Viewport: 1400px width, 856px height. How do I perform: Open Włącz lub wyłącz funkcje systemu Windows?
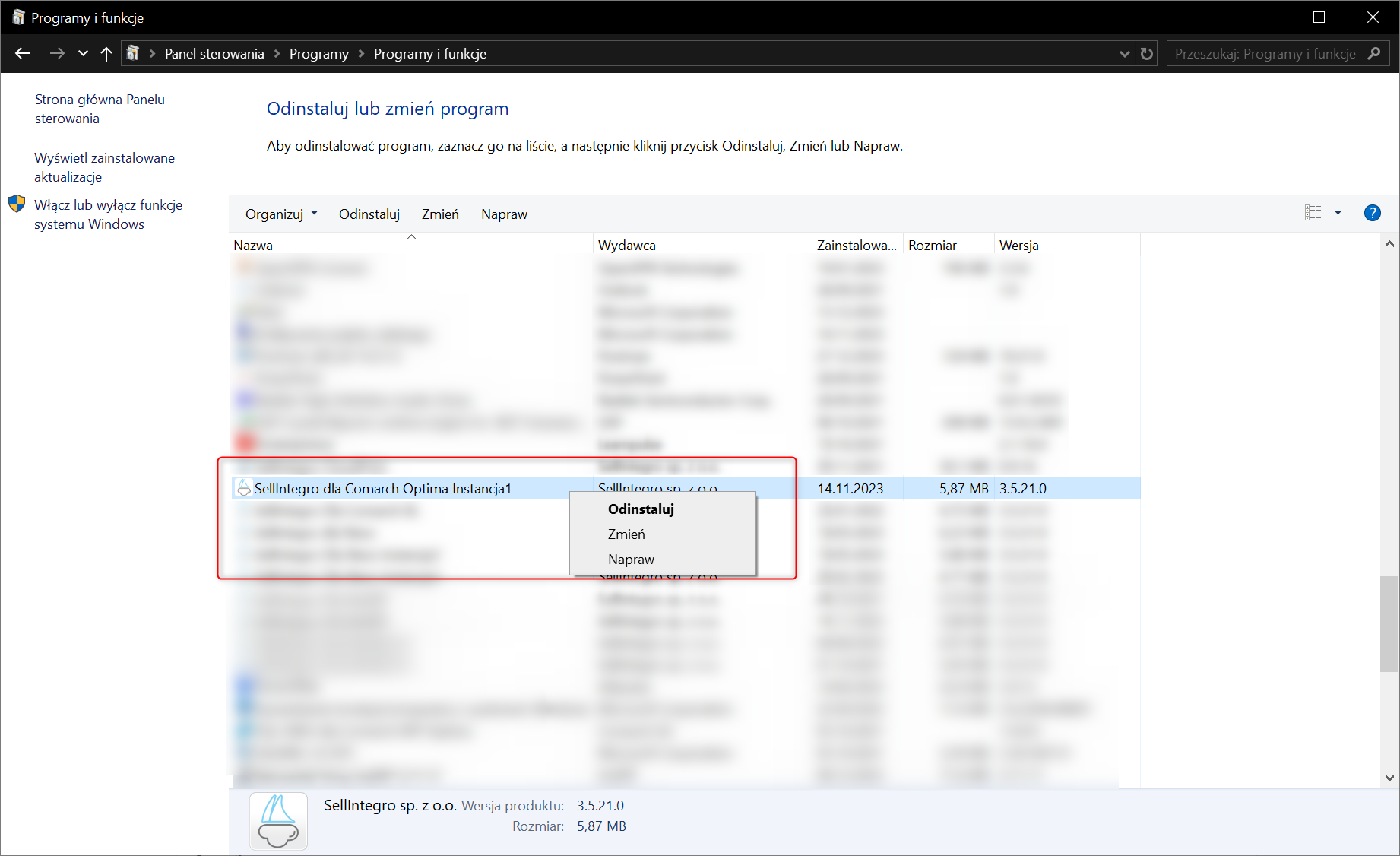(x=108, y=214)
